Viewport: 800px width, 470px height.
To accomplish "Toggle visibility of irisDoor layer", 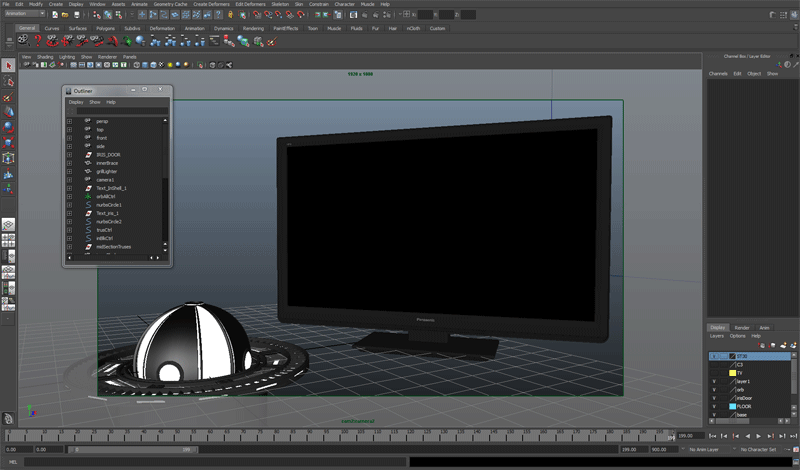I will click(714, 398).
